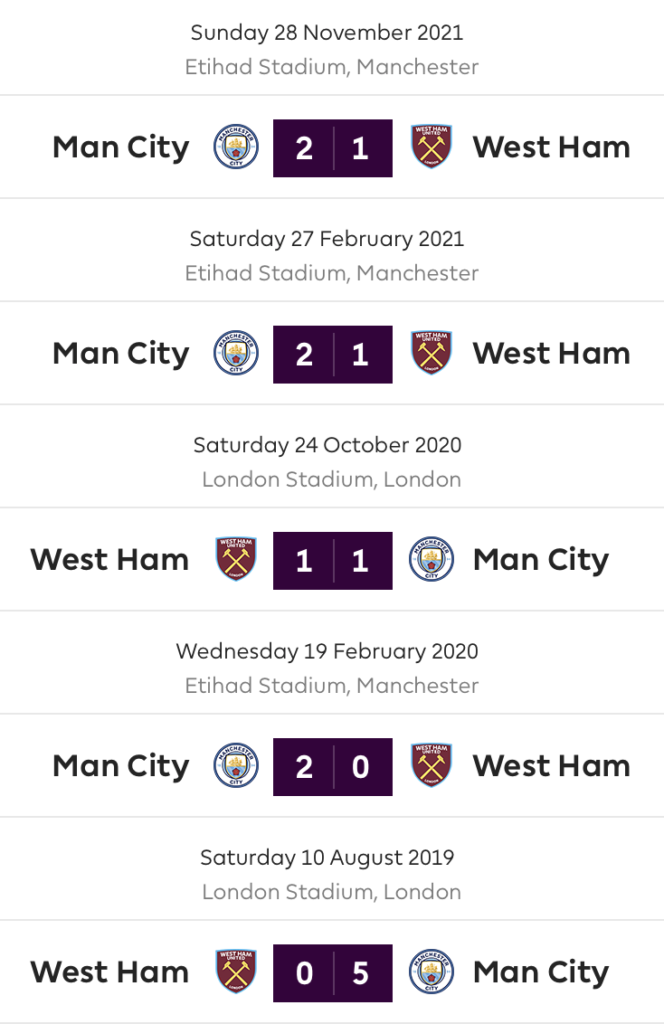Click West Ham crest in 27 February 2021 match
The image size is (664, 1024).
pyautogui.click(x=432, y=353)
